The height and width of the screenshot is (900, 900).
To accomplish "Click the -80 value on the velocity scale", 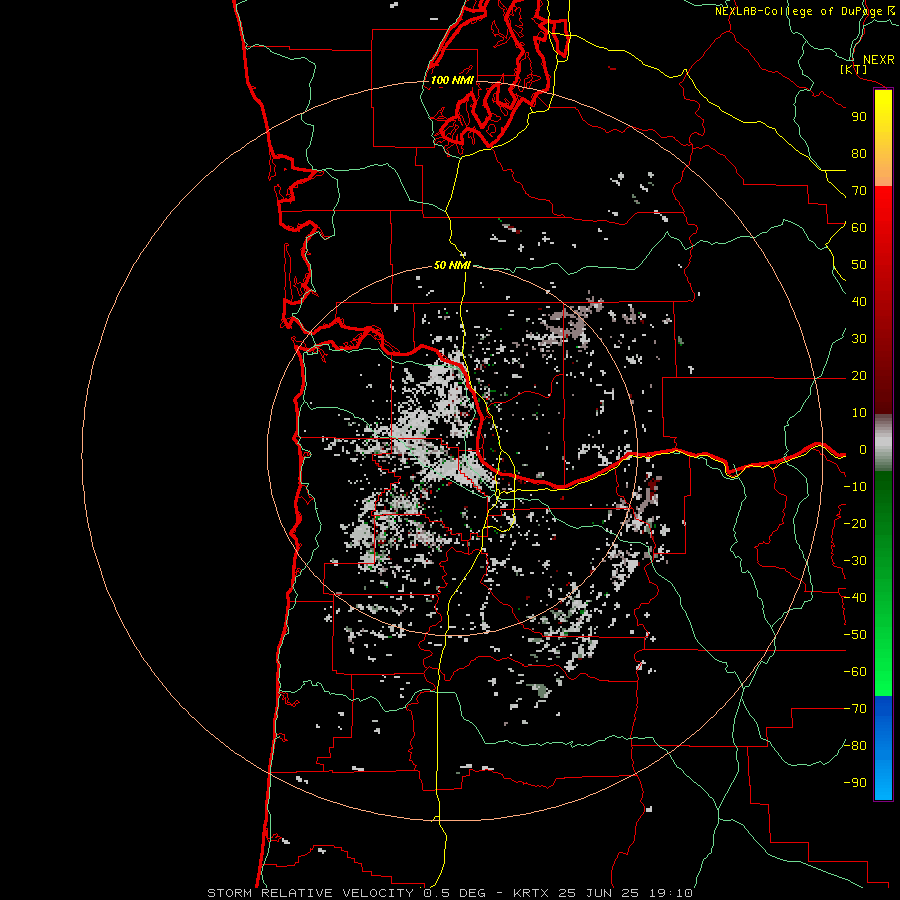I will 855,746.
